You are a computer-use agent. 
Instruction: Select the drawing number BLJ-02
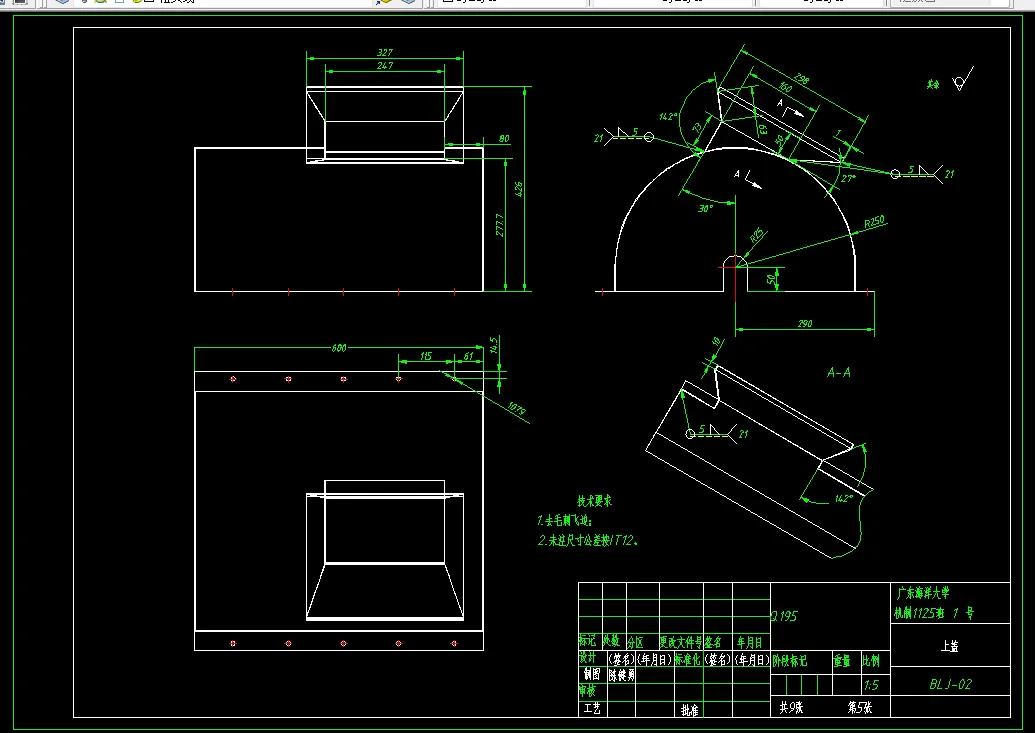[x=951, y=684]
